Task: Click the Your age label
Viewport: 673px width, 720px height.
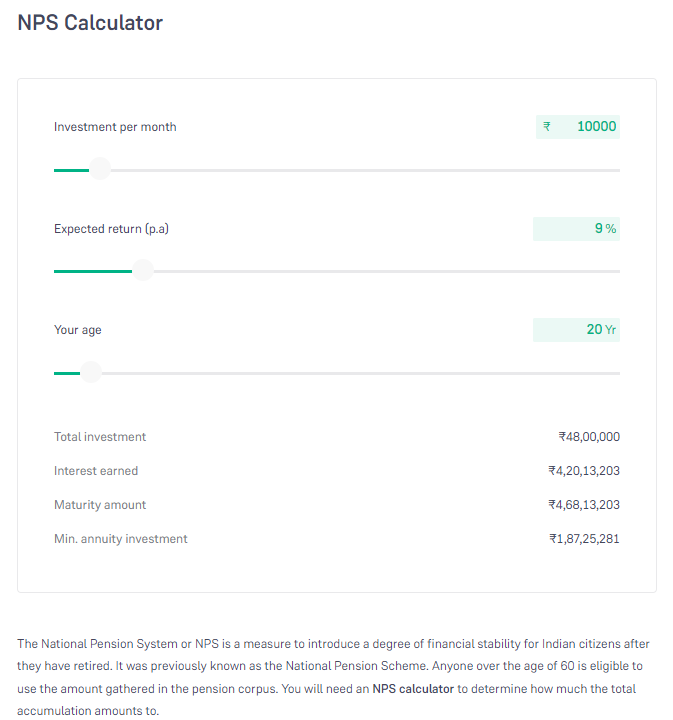Action: (78, 330)
